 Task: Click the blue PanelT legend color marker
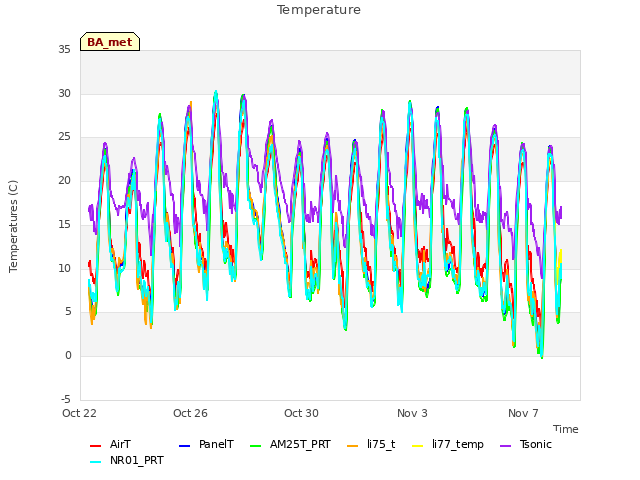pos(184,446)
